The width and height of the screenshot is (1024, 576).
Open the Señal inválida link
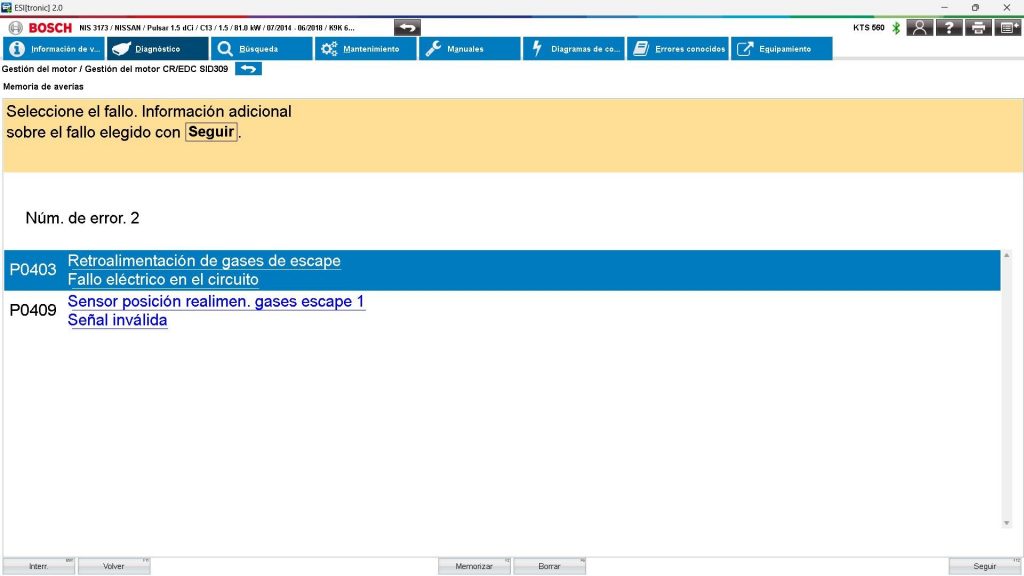click(x=118, y=320)
